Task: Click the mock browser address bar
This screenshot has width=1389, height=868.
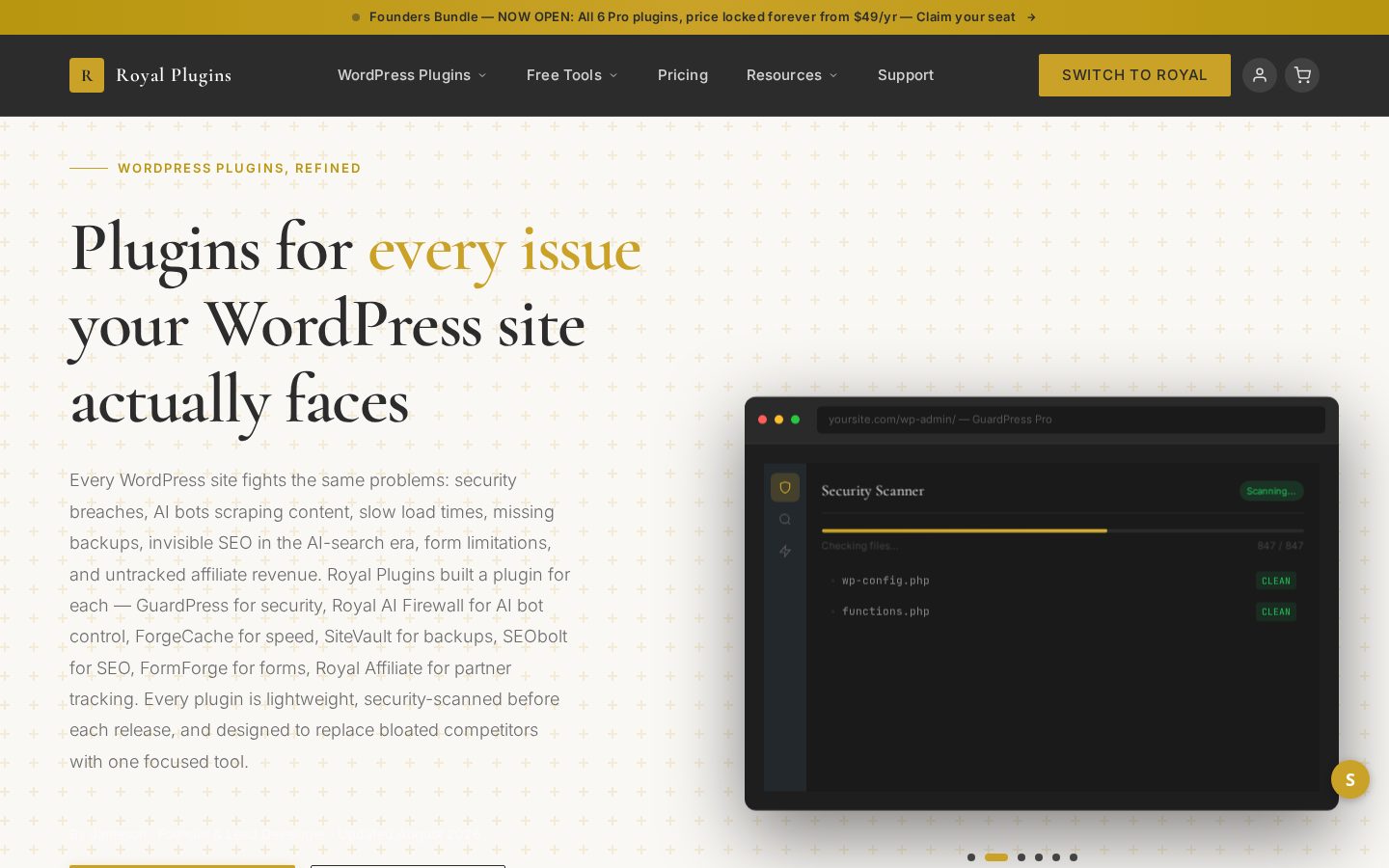Action: point(1071,420)
